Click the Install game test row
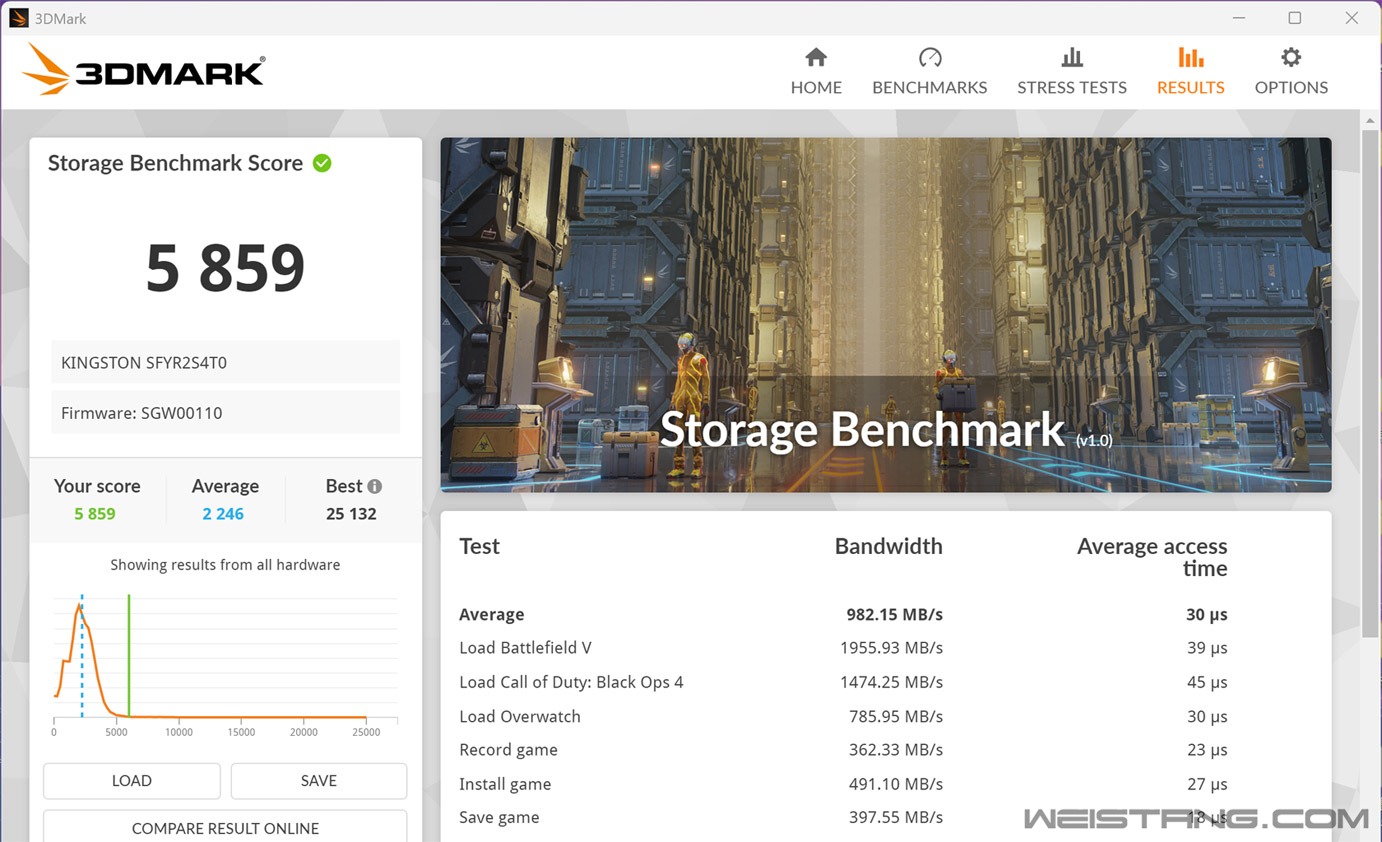This screenshot has width=1382, height=842. point(843,784)
